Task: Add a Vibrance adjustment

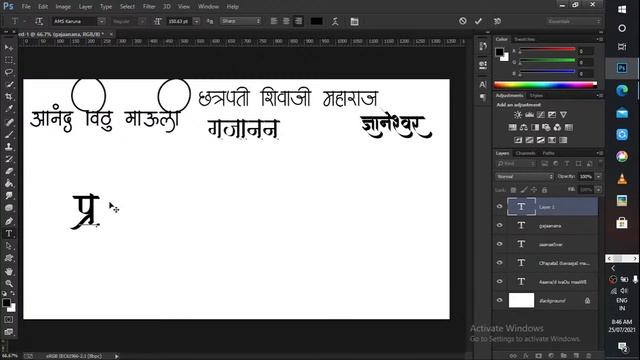Action: click(563, 115)
